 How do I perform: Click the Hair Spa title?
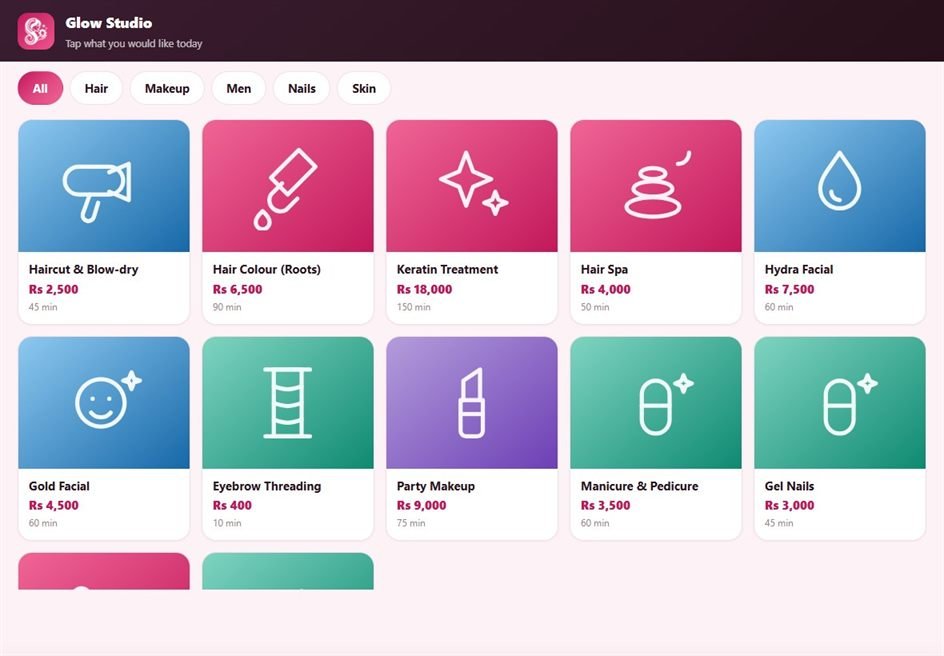(x=604, y=270)
